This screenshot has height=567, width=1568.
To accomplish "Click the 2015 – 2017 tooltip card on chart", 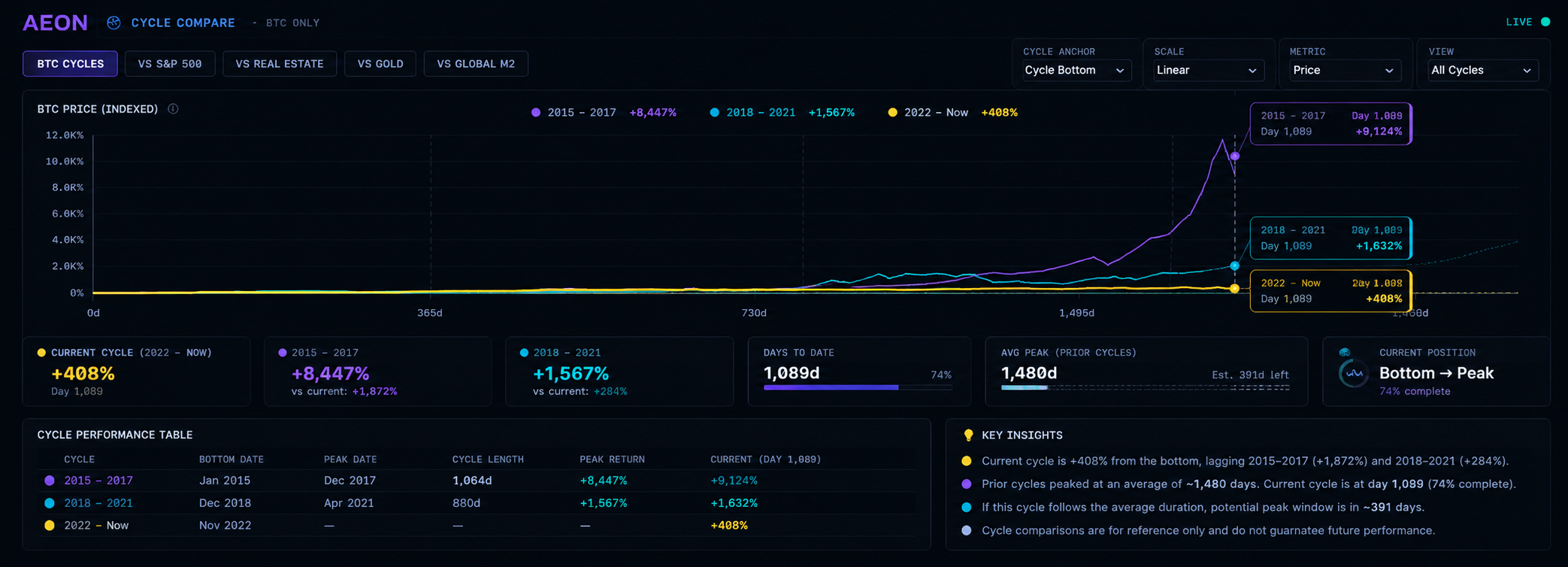I will click(x=1331, y=123).
